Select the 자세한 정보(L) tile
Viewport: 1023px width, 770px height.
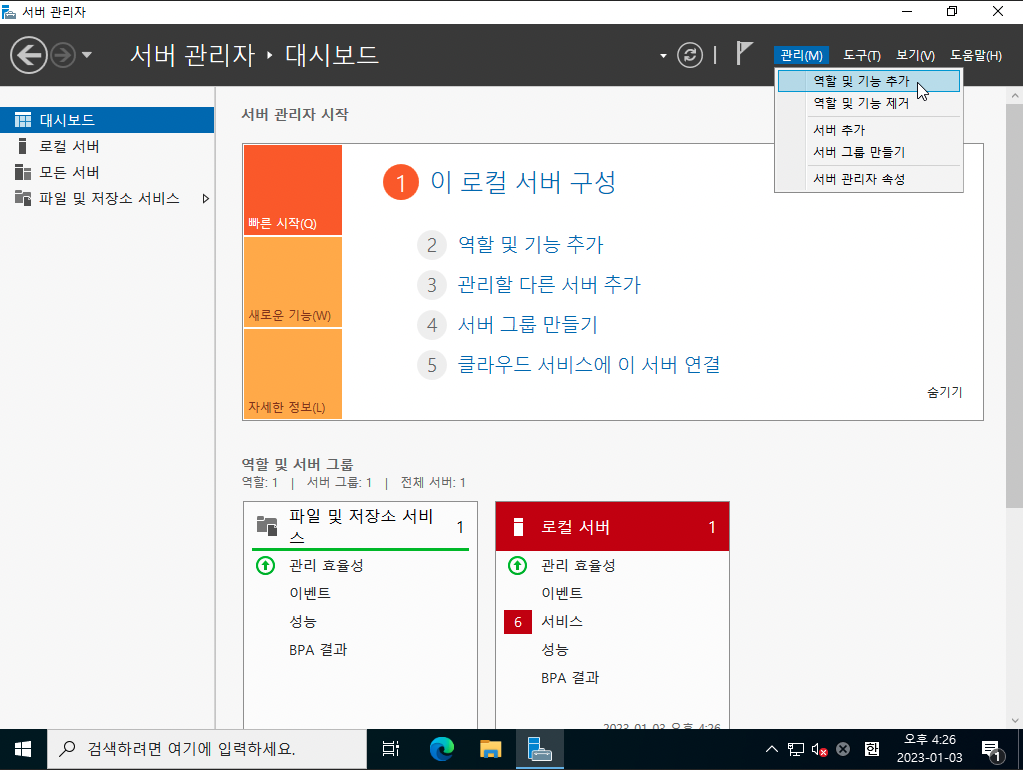coord(293,374)
